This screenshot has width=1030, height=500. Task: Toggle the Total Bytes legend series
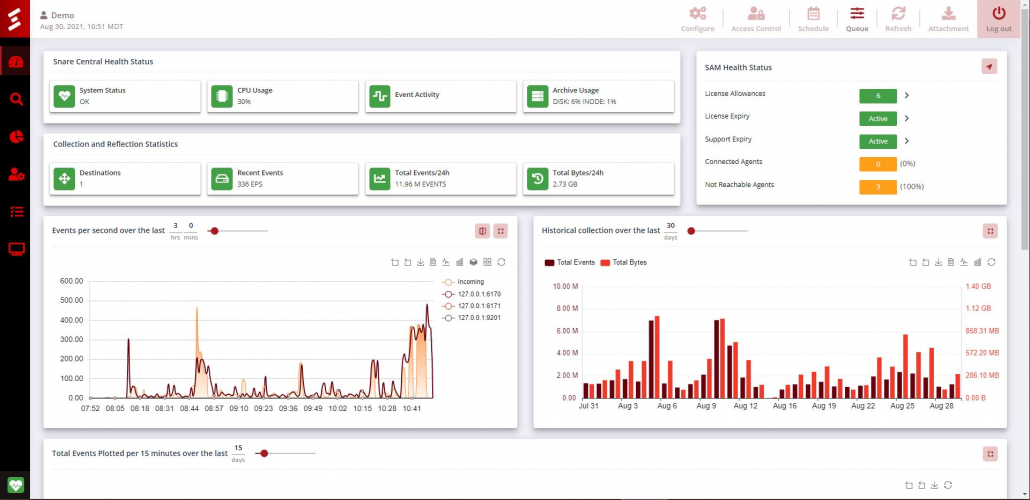coord(623,262)
